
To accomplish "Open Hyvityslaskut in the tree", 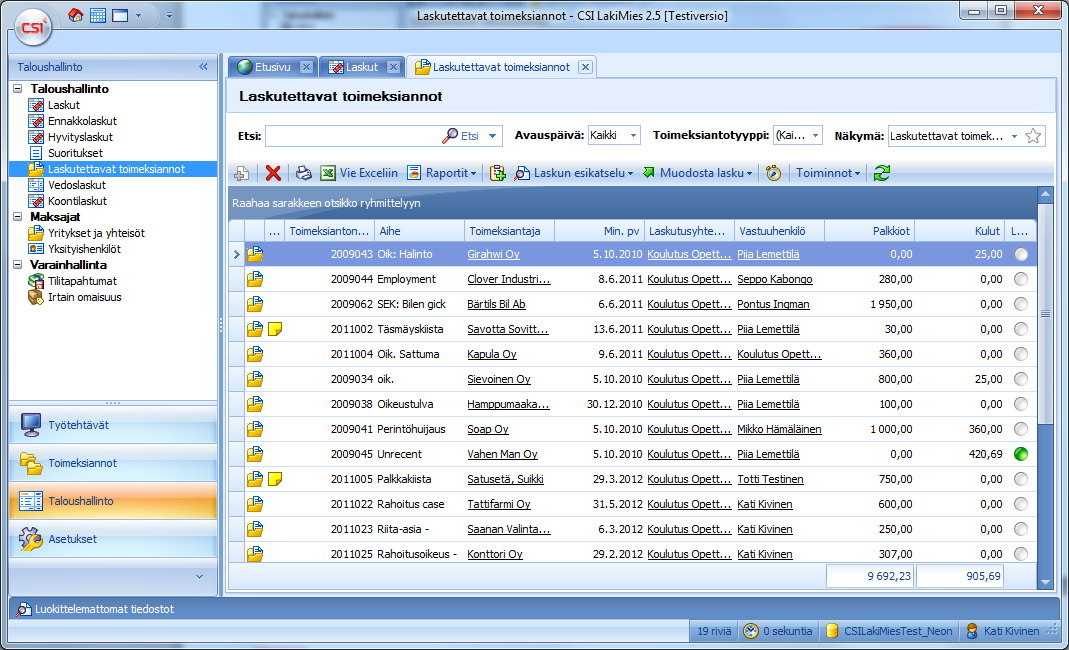I will point(80,137).
